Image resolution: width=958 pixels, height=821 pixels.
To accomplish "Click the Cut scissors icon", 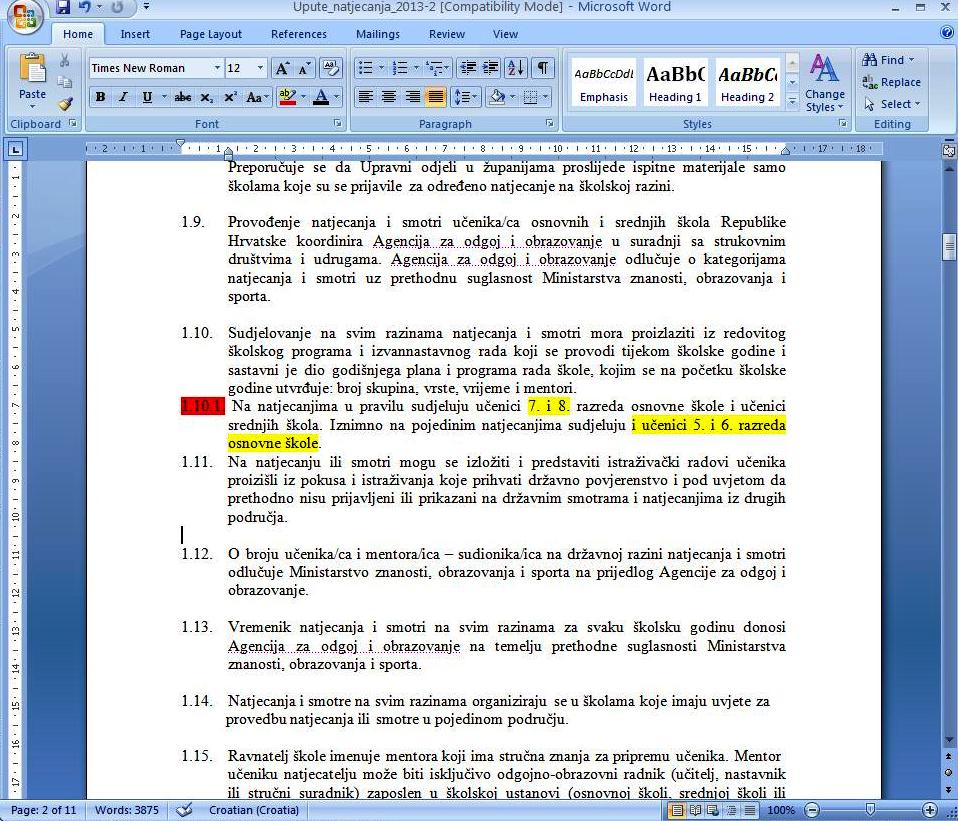I will coord(65,61).
